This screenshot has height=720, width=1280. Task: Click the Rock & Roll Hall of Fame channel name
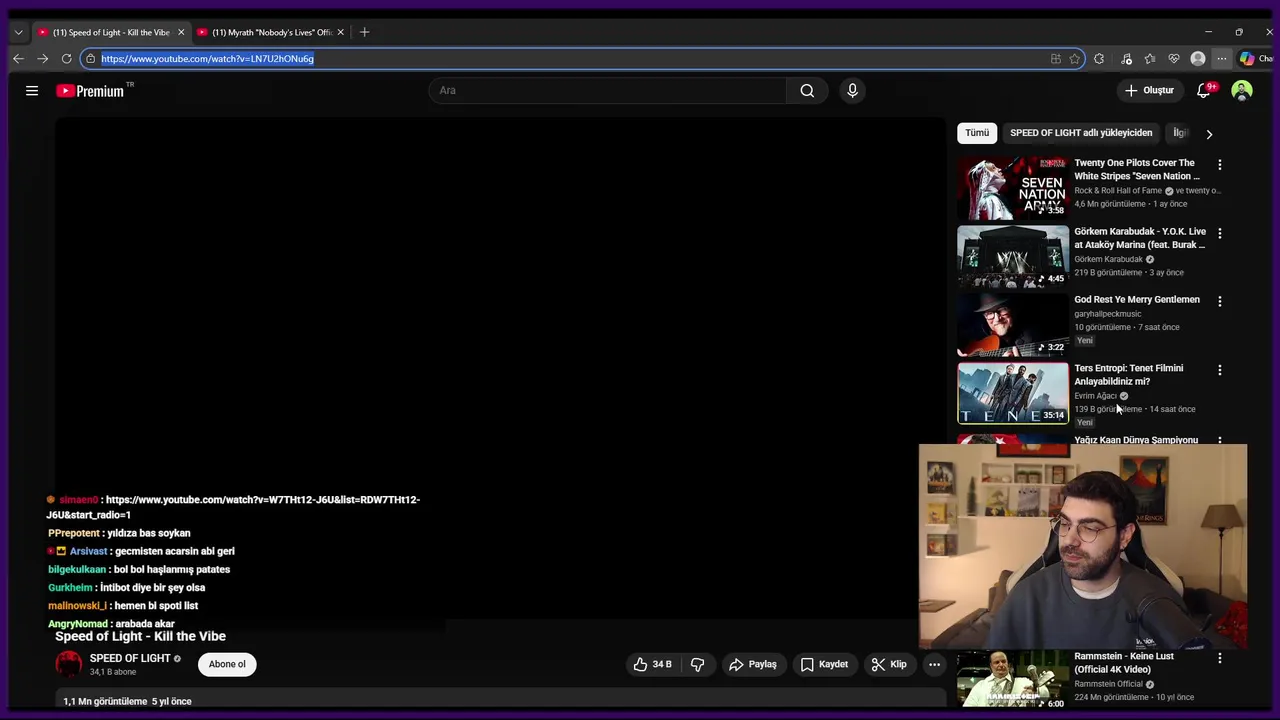tap(1118, 190)
